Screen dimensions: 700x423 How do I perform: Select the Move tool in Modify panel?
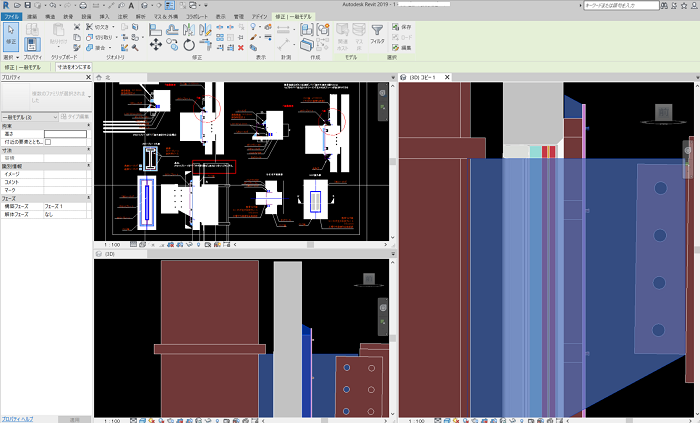pos(157,45)
